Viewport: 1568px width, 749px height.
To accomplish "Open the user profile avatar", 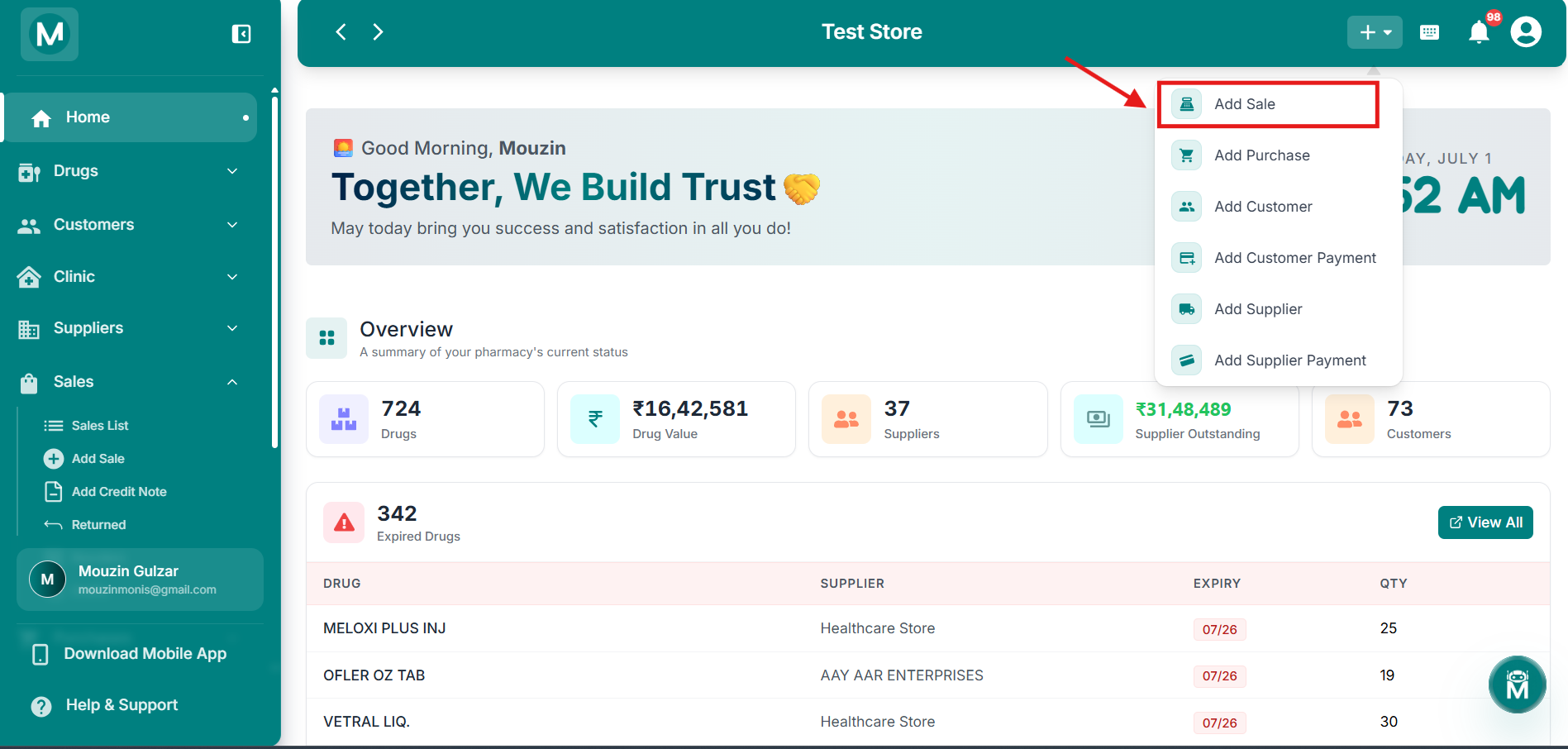I will pos(1526,32).
